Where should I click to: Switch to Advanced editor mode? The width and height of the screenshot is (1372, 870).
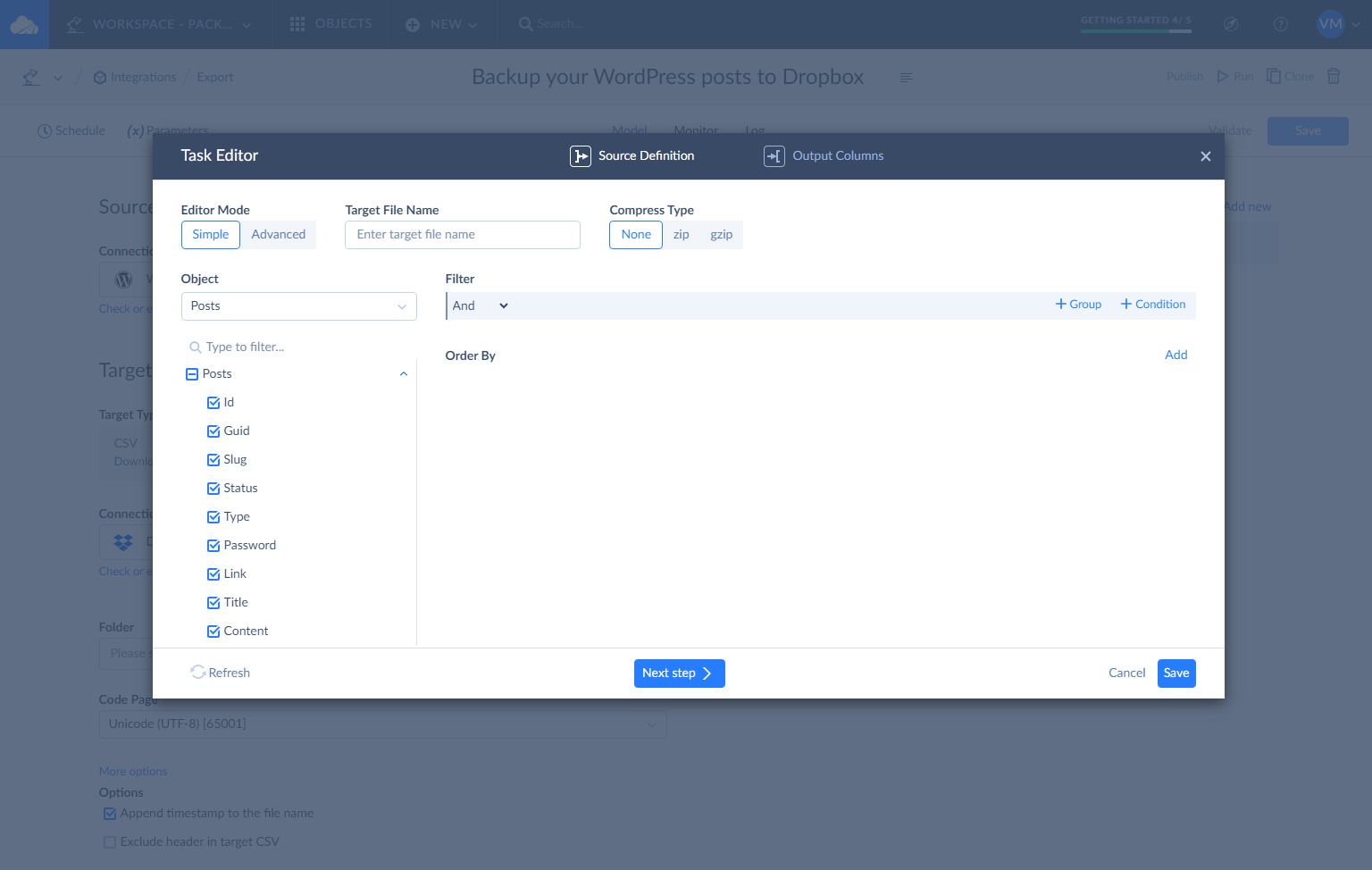point(279,234)
